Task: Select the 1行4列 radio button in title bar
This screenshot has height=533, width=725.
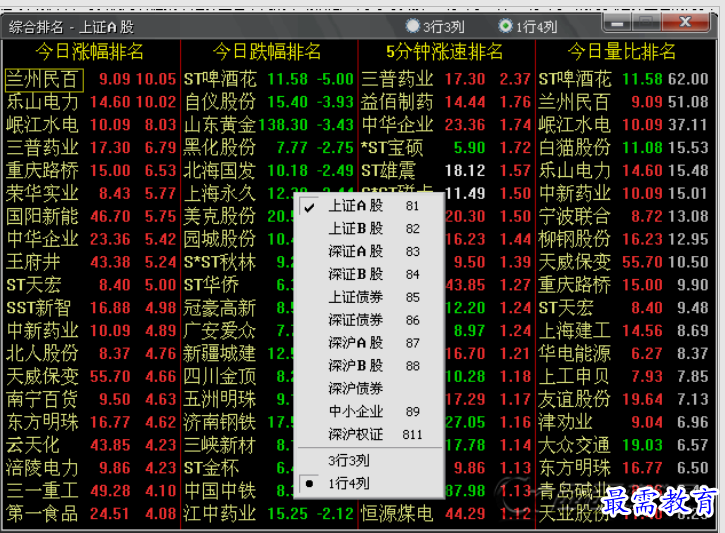Action: tap(505, 26)
